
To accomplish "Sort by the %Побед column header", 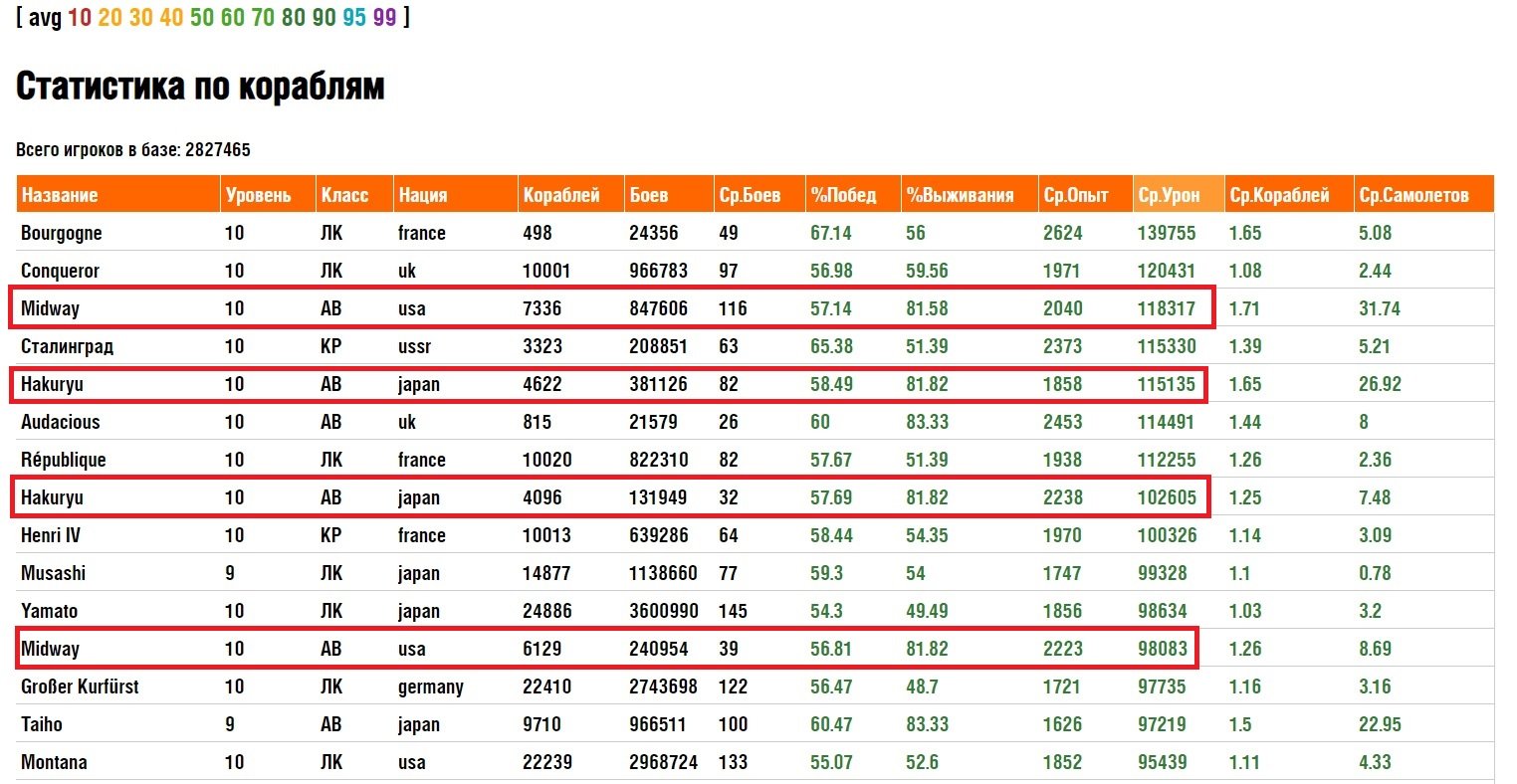I will pyautogui.click(x=843, y=195).
